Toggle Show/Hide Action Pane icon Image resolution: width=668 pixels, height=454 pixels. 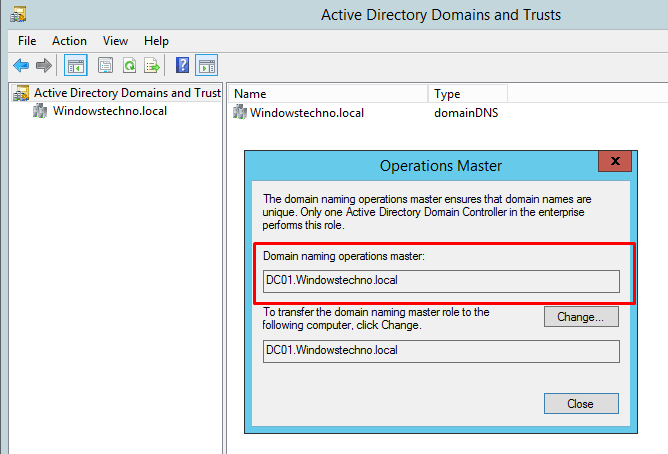[x=207, y=66]
